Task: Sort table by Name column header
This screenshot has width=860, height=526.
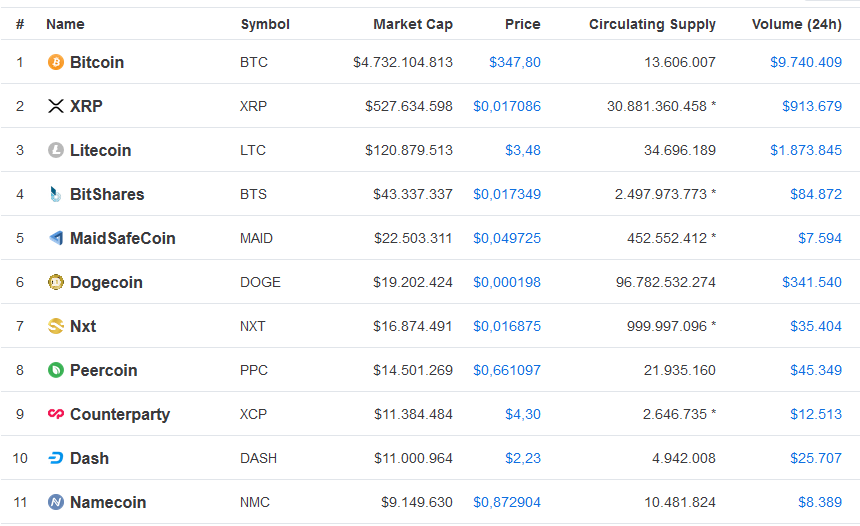Action: pyautogui.click(x=65, y=24)
